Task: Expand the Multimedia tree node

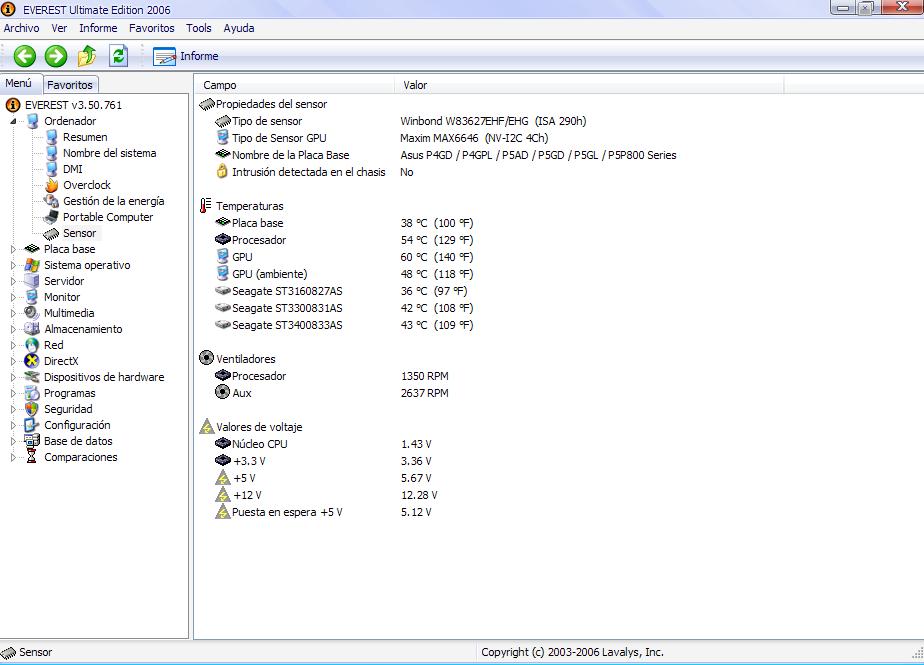Action: [x=13, y=313]
